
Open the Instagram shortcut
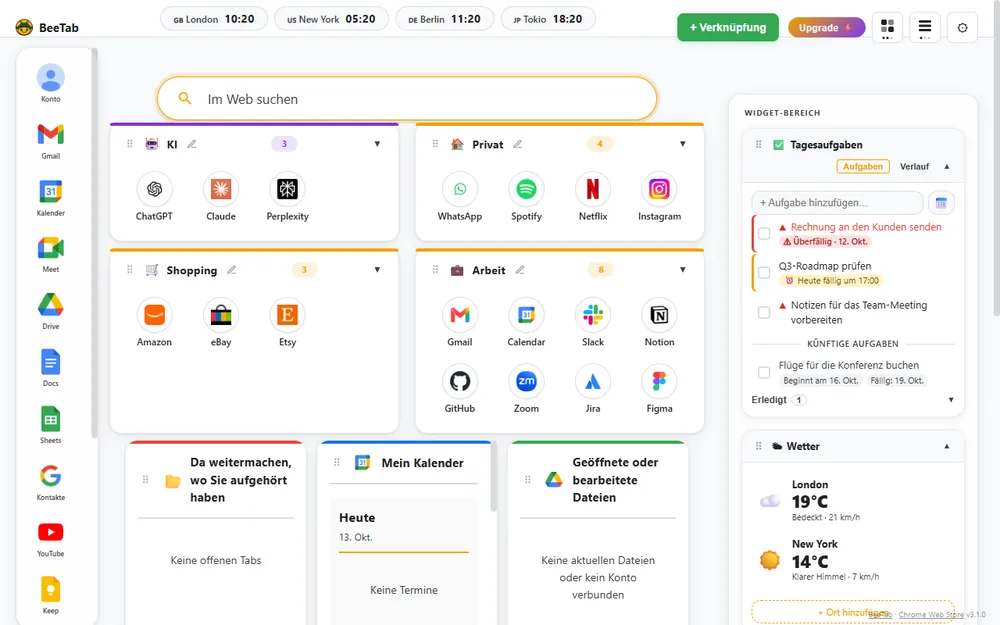[x=659, y=189]
